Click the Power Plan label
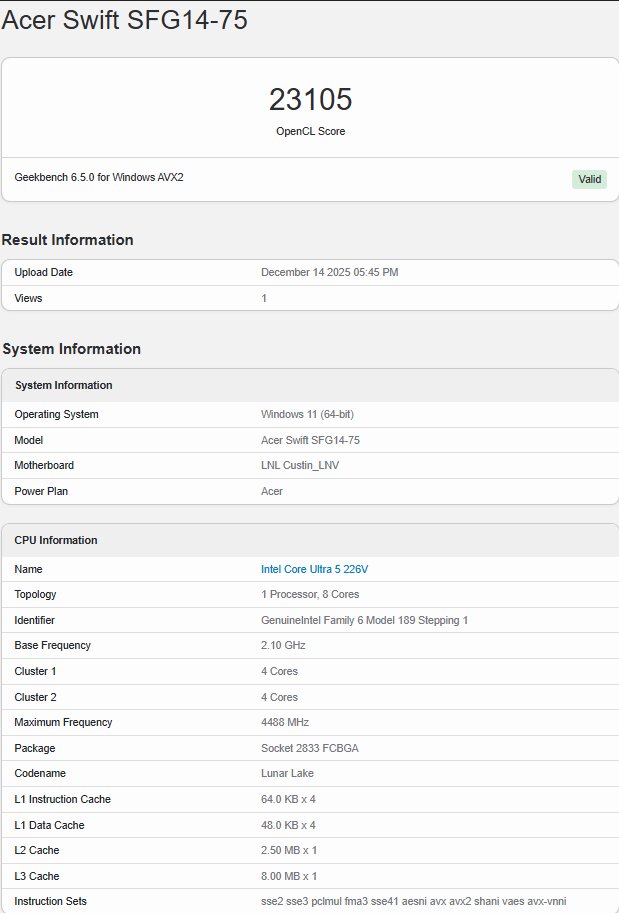Viewport: 619px width, 913px height. click(41, 491)
